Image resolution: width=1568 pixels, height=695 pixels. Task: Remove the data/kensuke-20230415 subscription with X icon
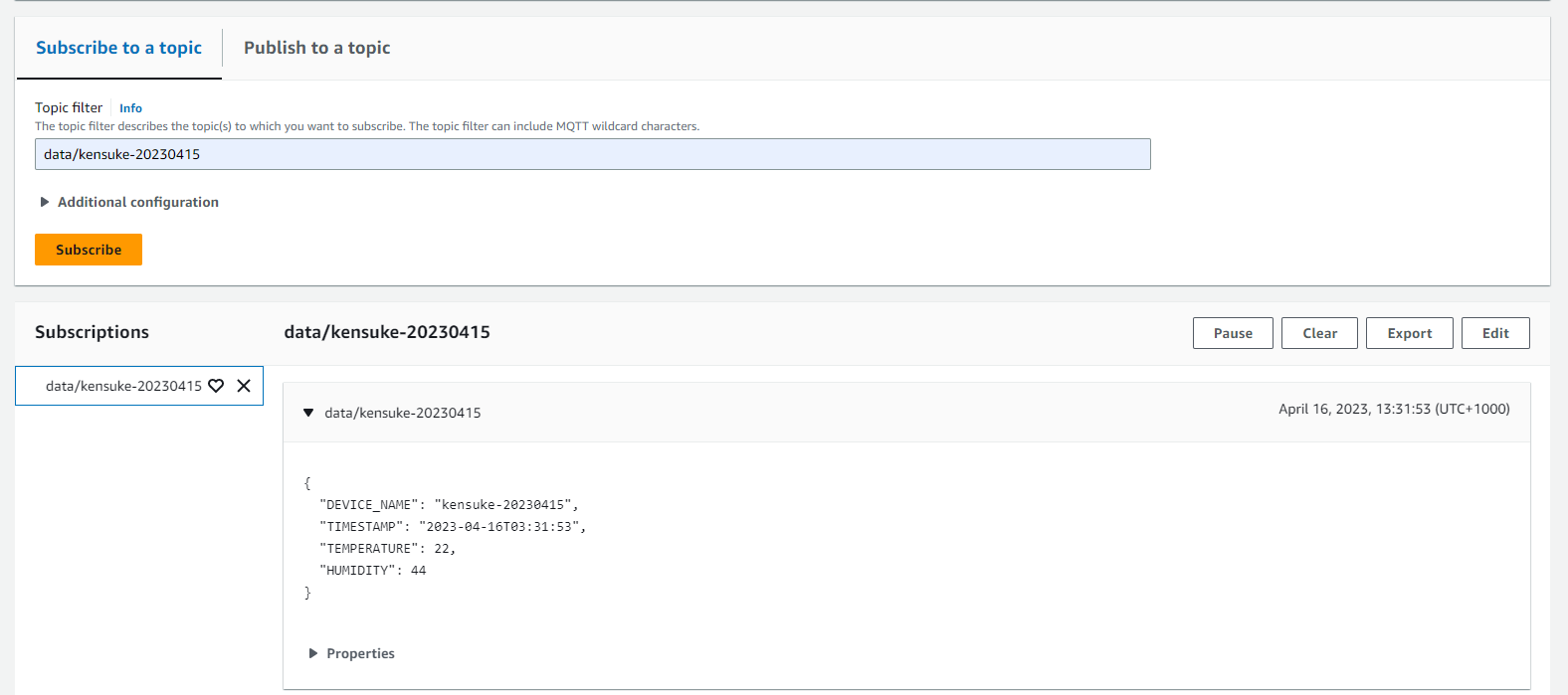tap(244, 386)
